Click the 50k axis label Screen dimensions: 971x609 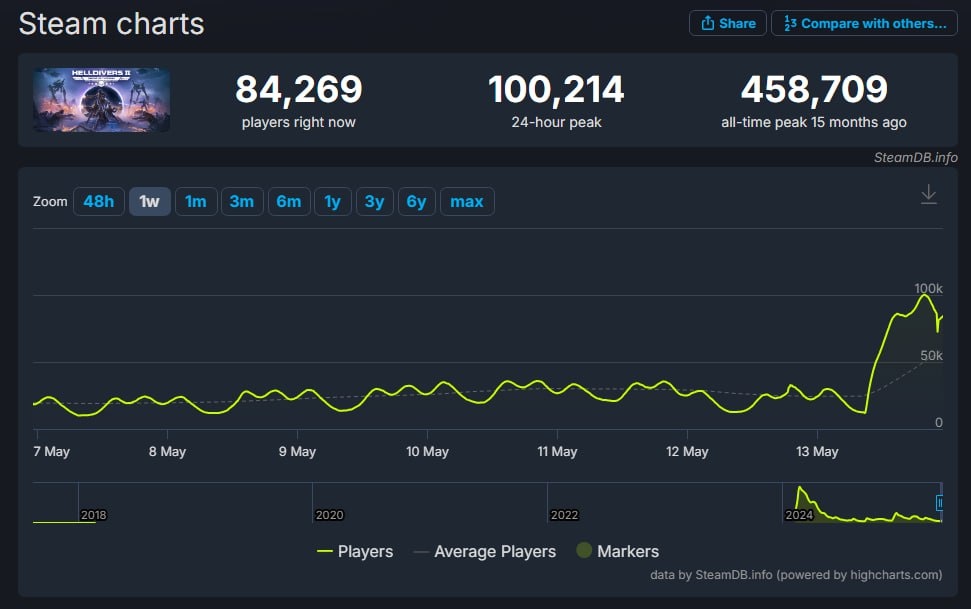tap(931, 355)
